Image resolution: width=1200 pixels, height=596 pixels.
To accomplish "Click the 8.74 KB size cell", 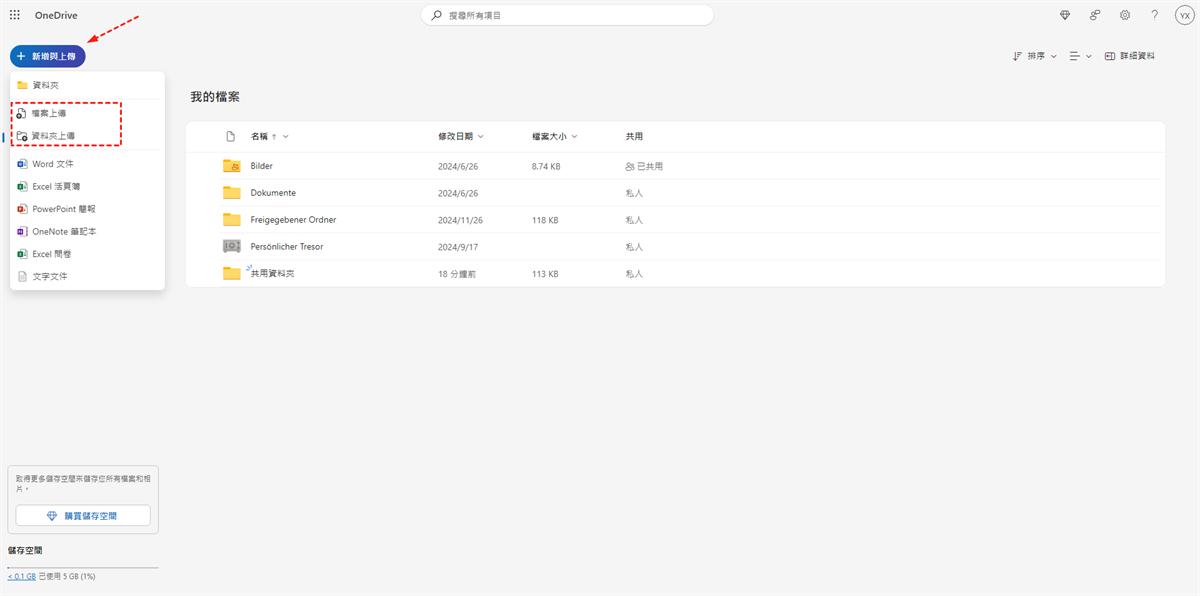I will click(546, 166).
